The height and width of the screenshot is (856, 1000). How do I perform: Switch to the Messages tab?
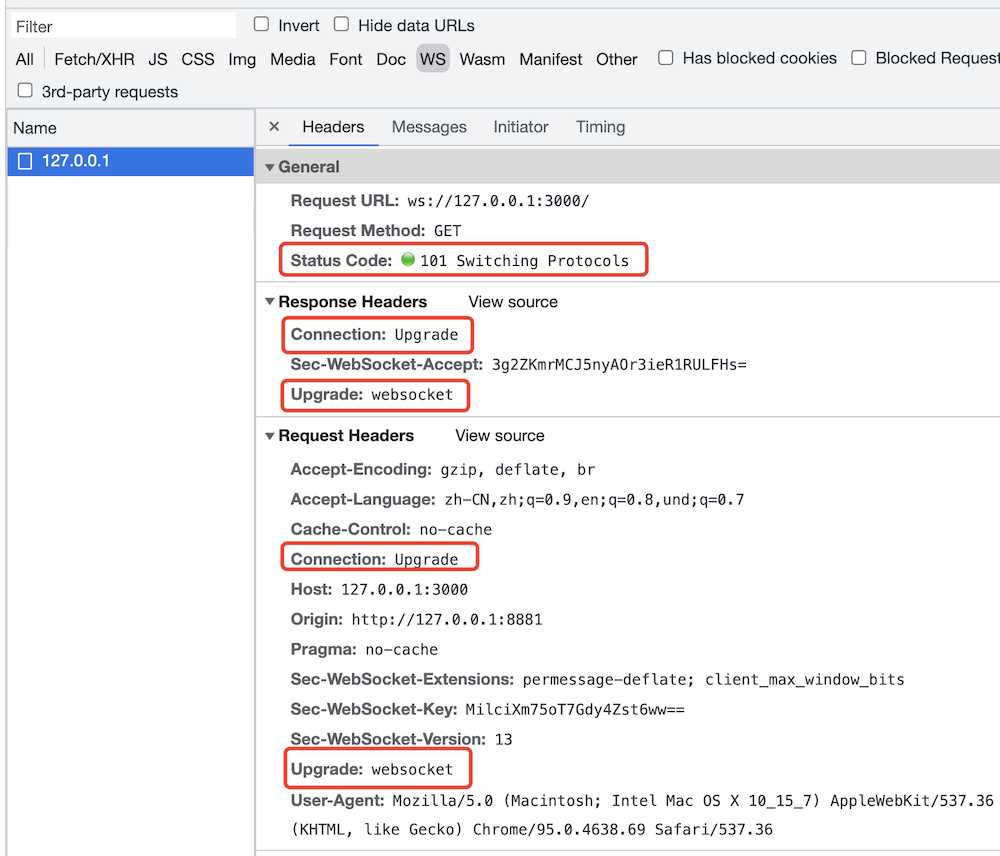429,127
